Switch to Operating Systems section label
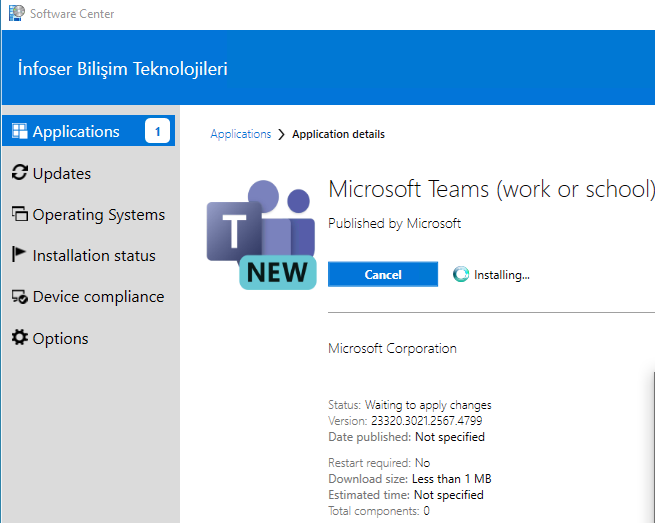 pyautogui.click(x=99, y=214)
